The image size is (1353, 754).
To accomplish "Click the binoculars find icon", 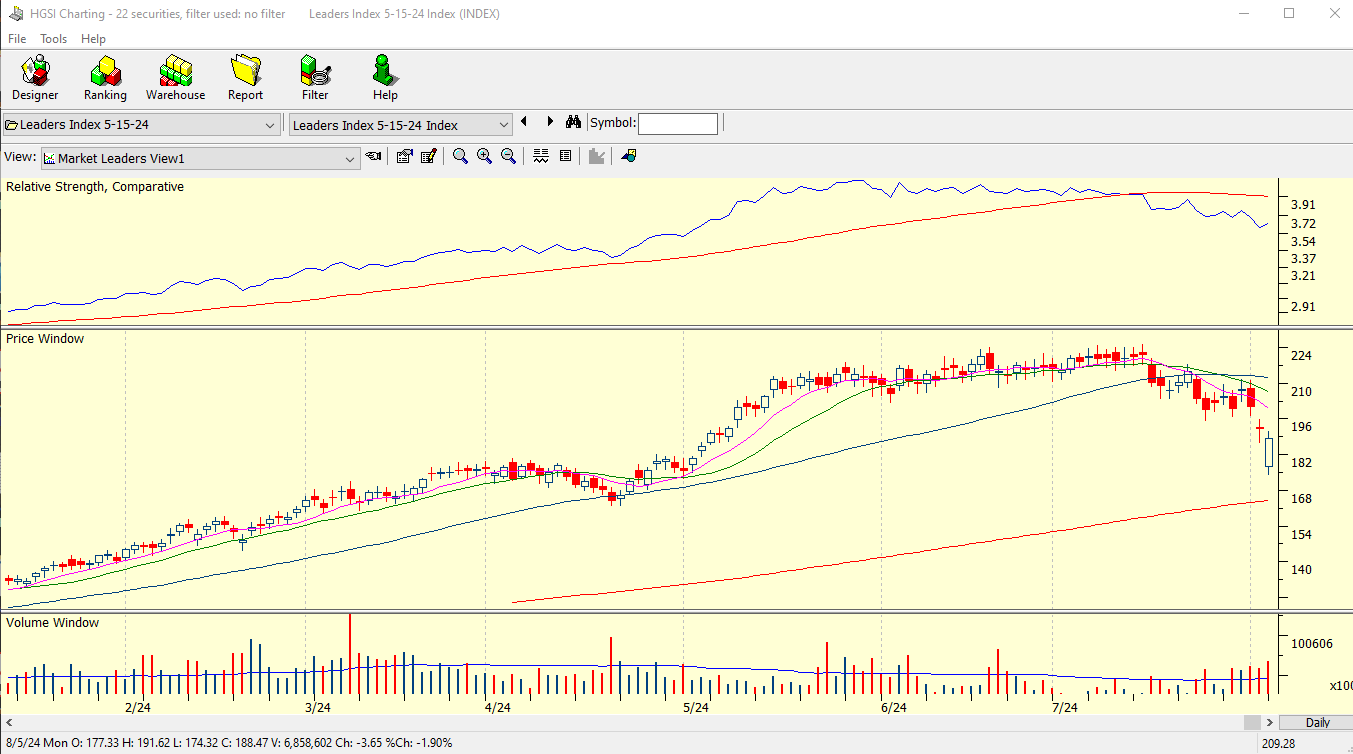I will click(x=573, y=122).
